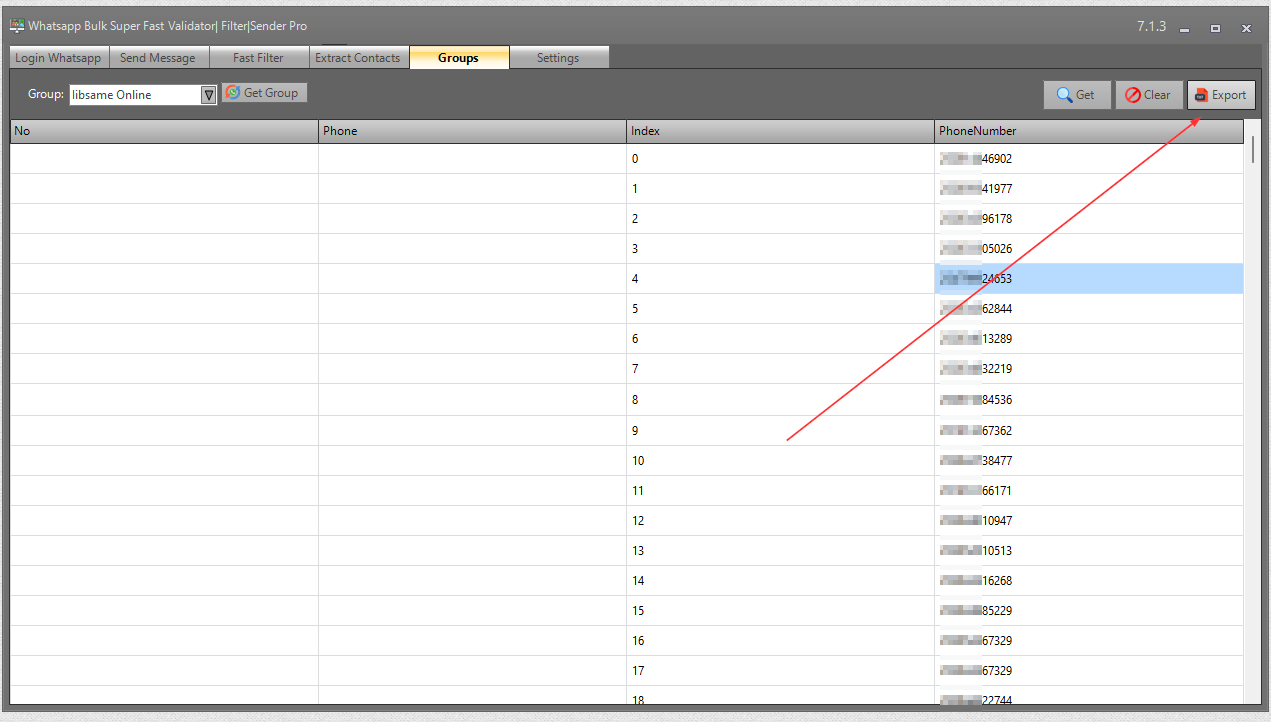Image resolution: width=1271 pixels, height=722 pixels.
Task: Open the Send Message tab
Action: [x=158, y=58]
